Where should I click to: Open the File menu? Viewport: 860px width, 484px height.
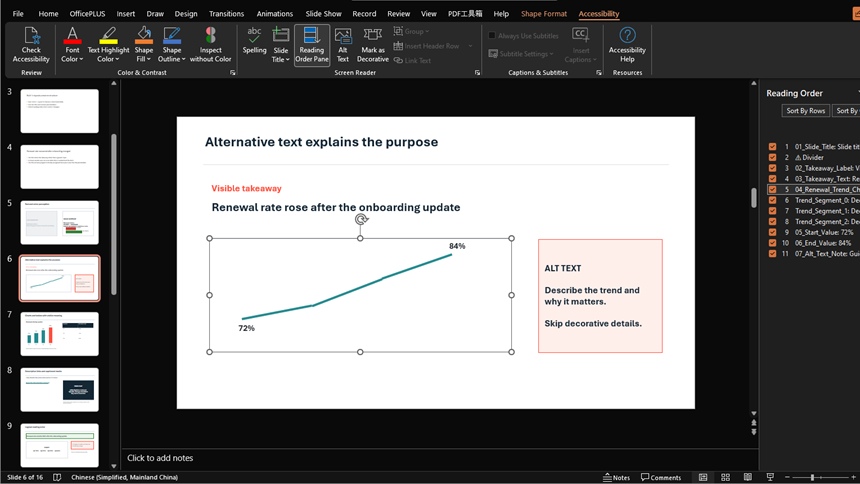pos(18,14)
